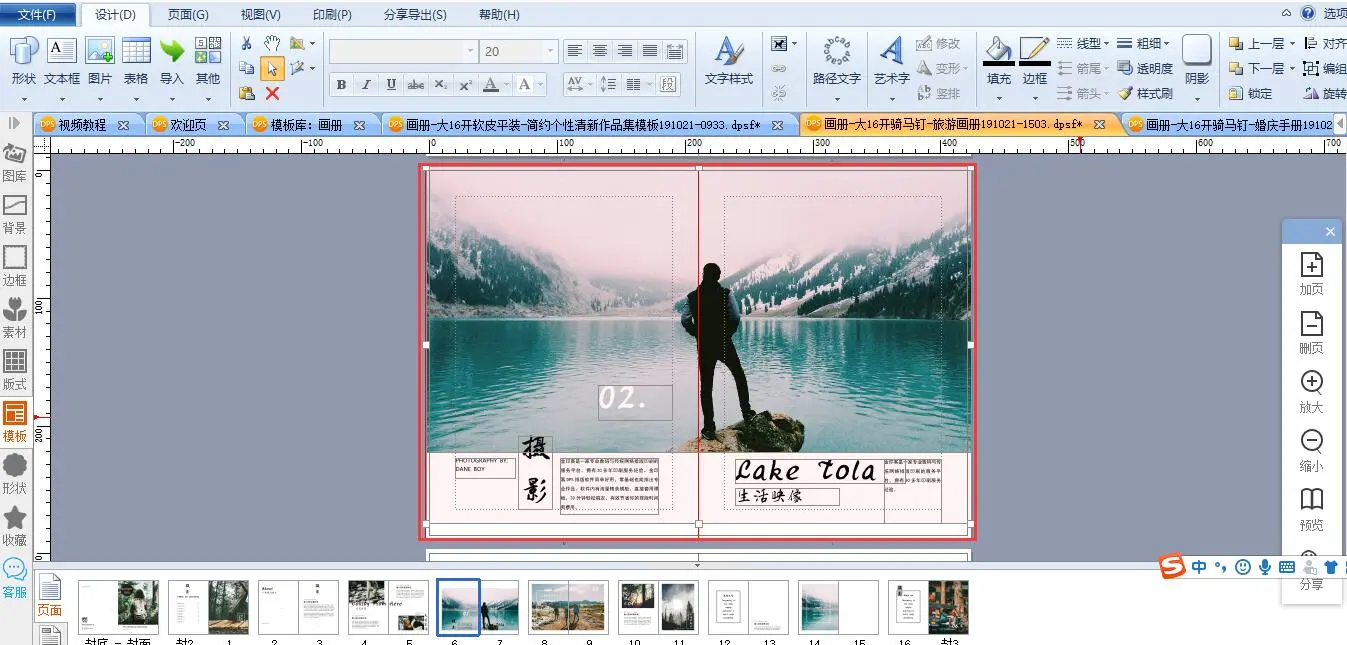Viewport: 1347px width, 645px height.
Task: Select the page 8-9 spread thumbnail
Action: tap(568, 607)
